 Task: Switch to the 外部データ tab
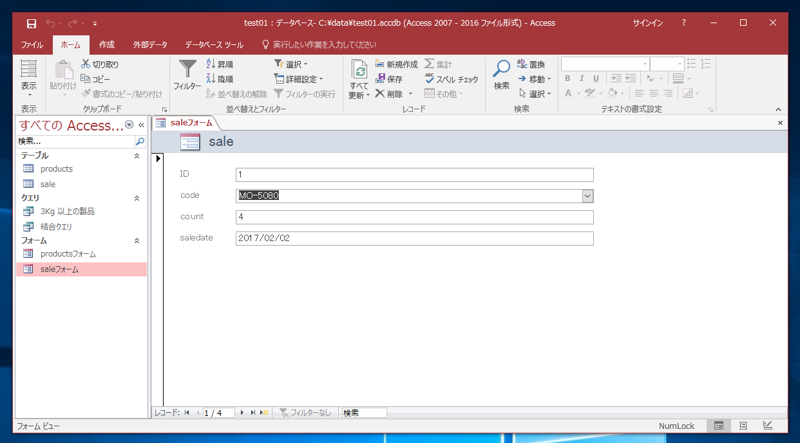coord(150,45)
